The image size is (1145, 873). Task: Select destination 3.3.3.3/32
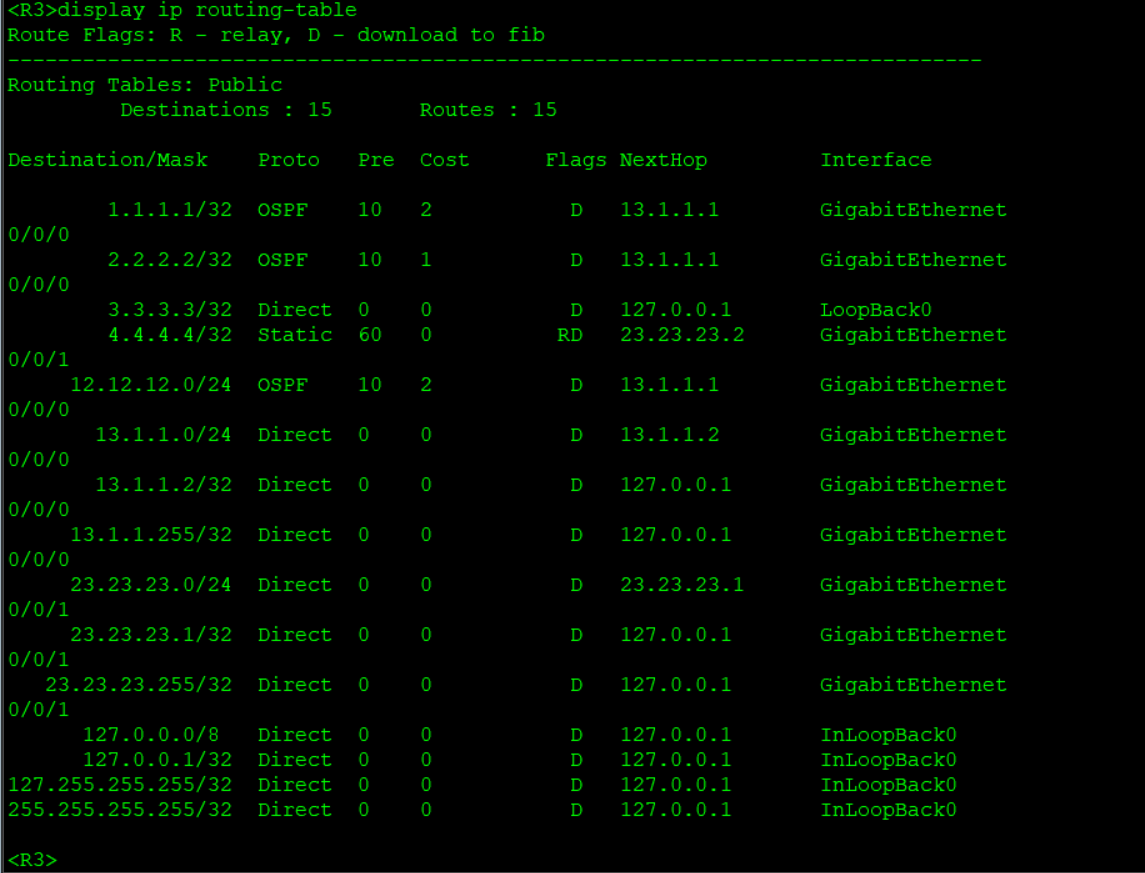169,310
